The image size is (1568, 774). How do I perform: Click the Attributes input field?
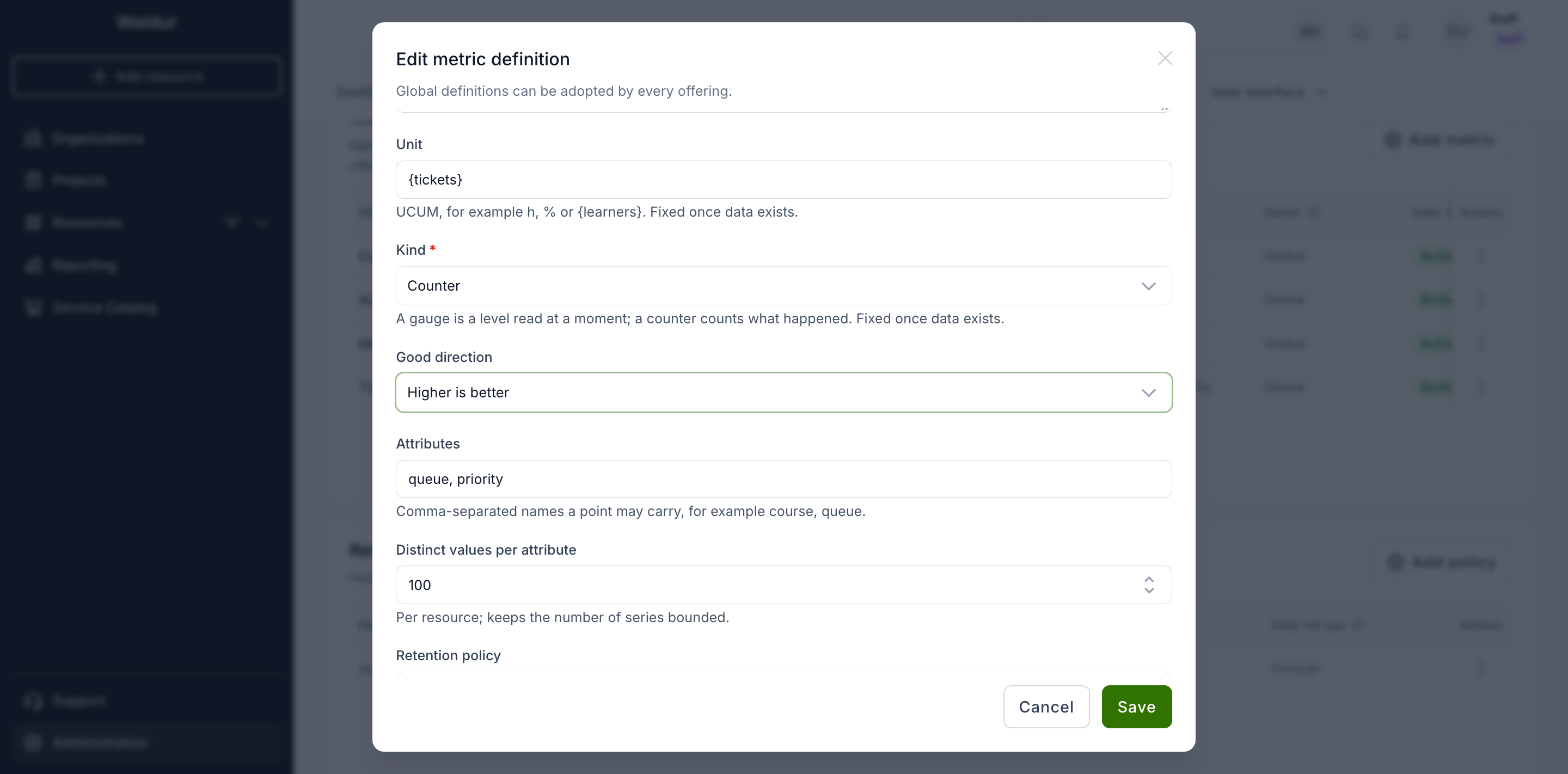point(783,479)
